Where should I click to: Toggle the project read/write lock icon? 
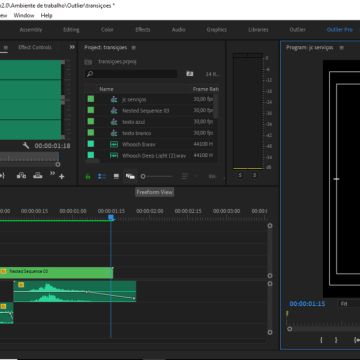(88, 177)
